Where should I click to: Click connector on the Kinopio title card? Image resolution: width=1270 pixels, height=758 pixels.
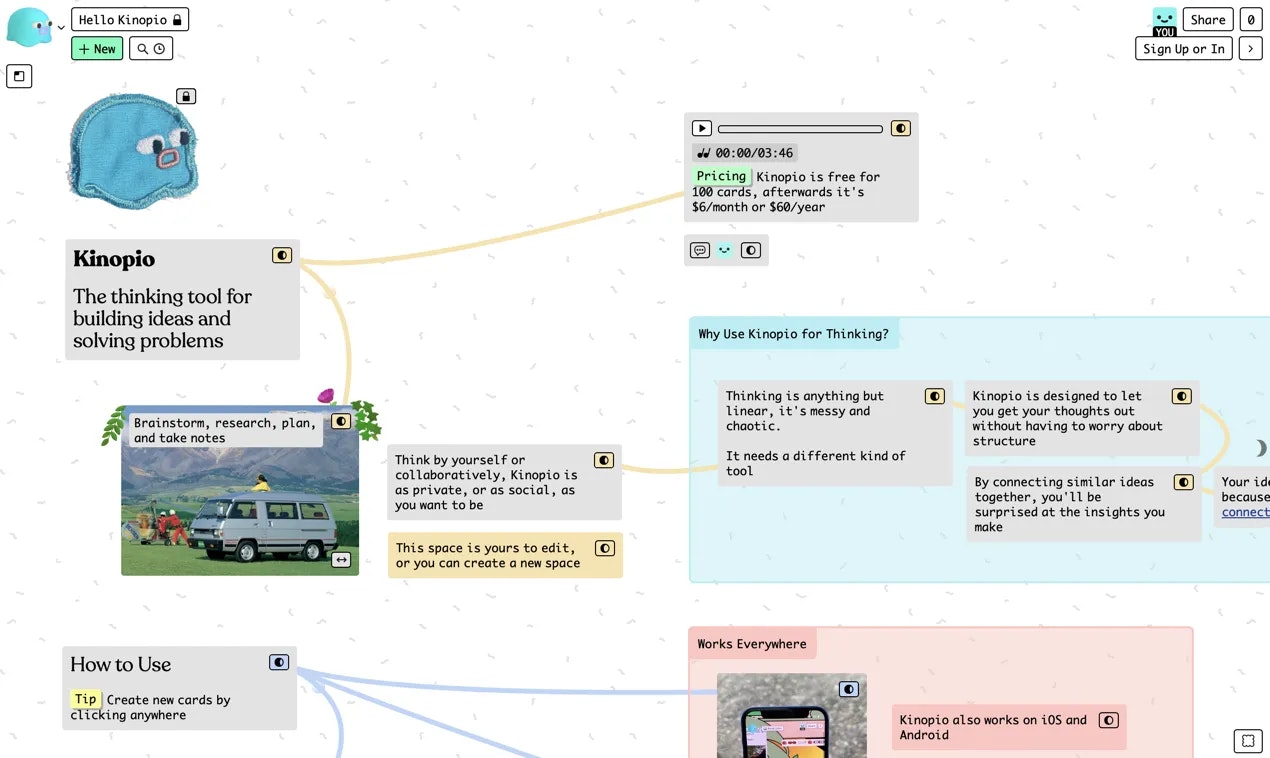pyautogui.click(x=282, y=255)
